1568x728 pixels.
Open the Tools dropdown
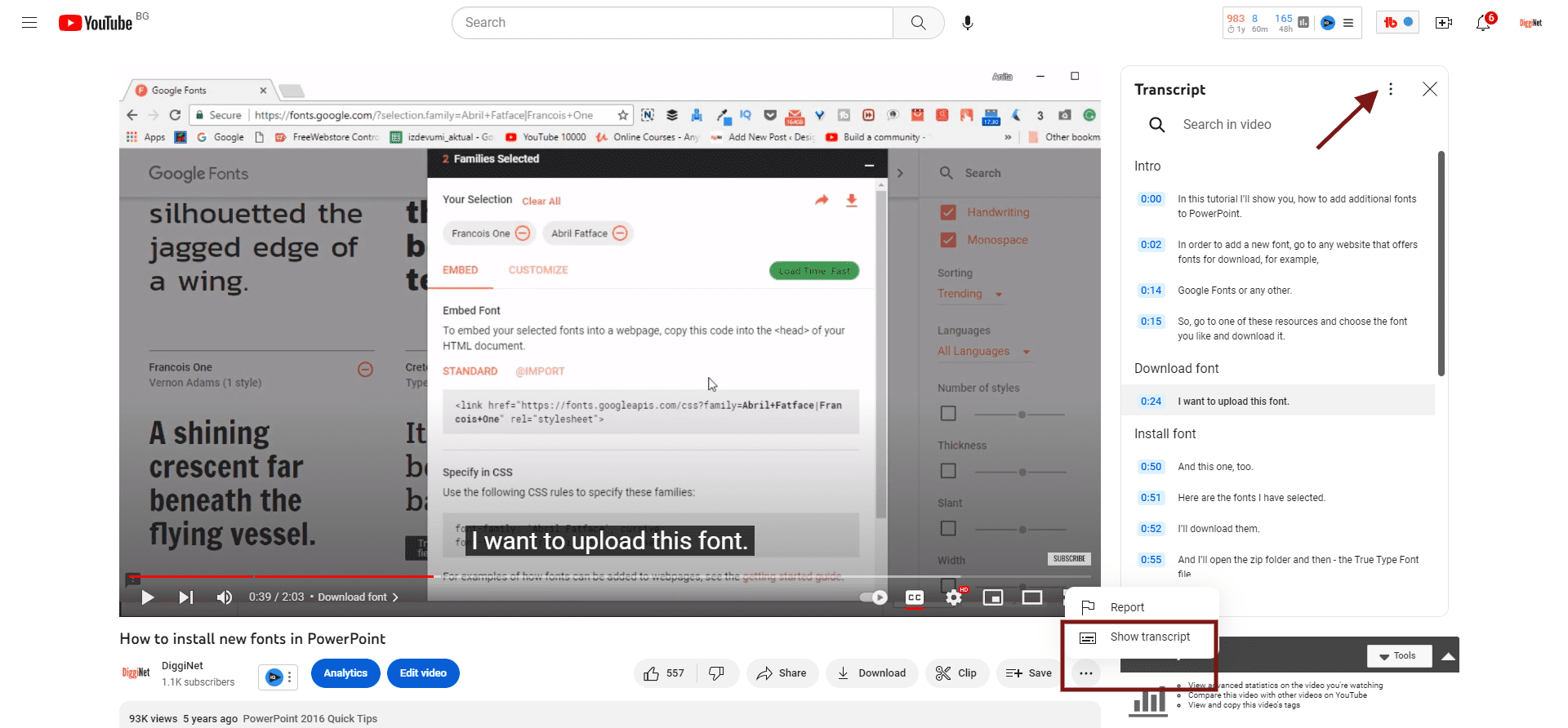(1398, 656)
